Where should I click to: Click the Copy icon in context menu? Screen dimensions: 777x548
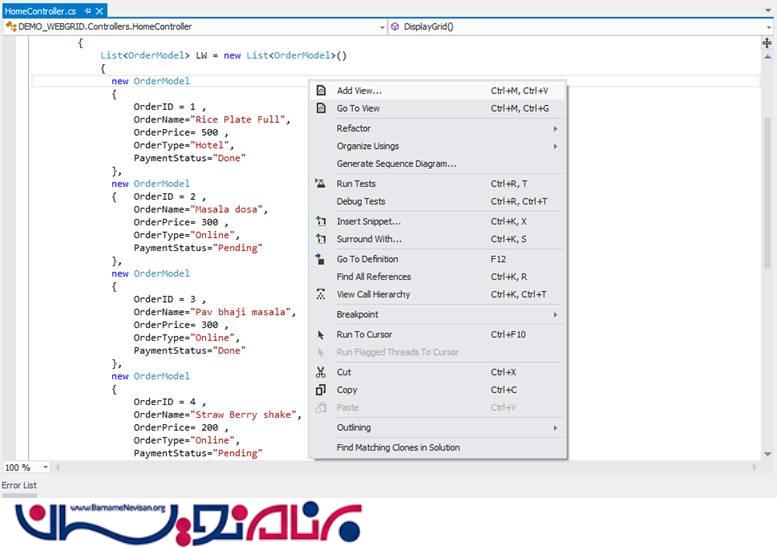point(321,390)
